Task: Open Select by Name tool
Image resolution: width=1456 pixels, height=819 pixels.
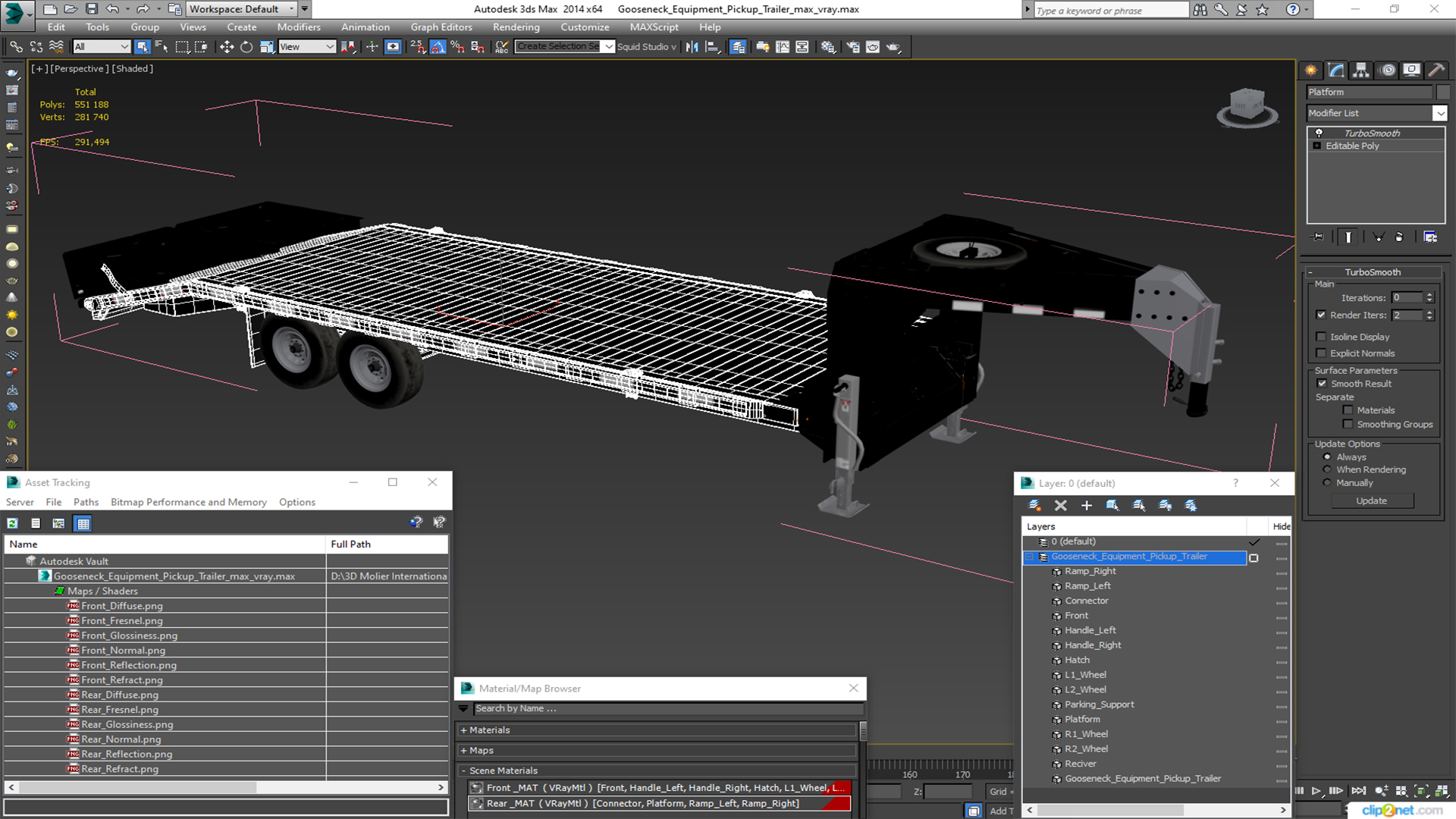Action: [162, 47]
